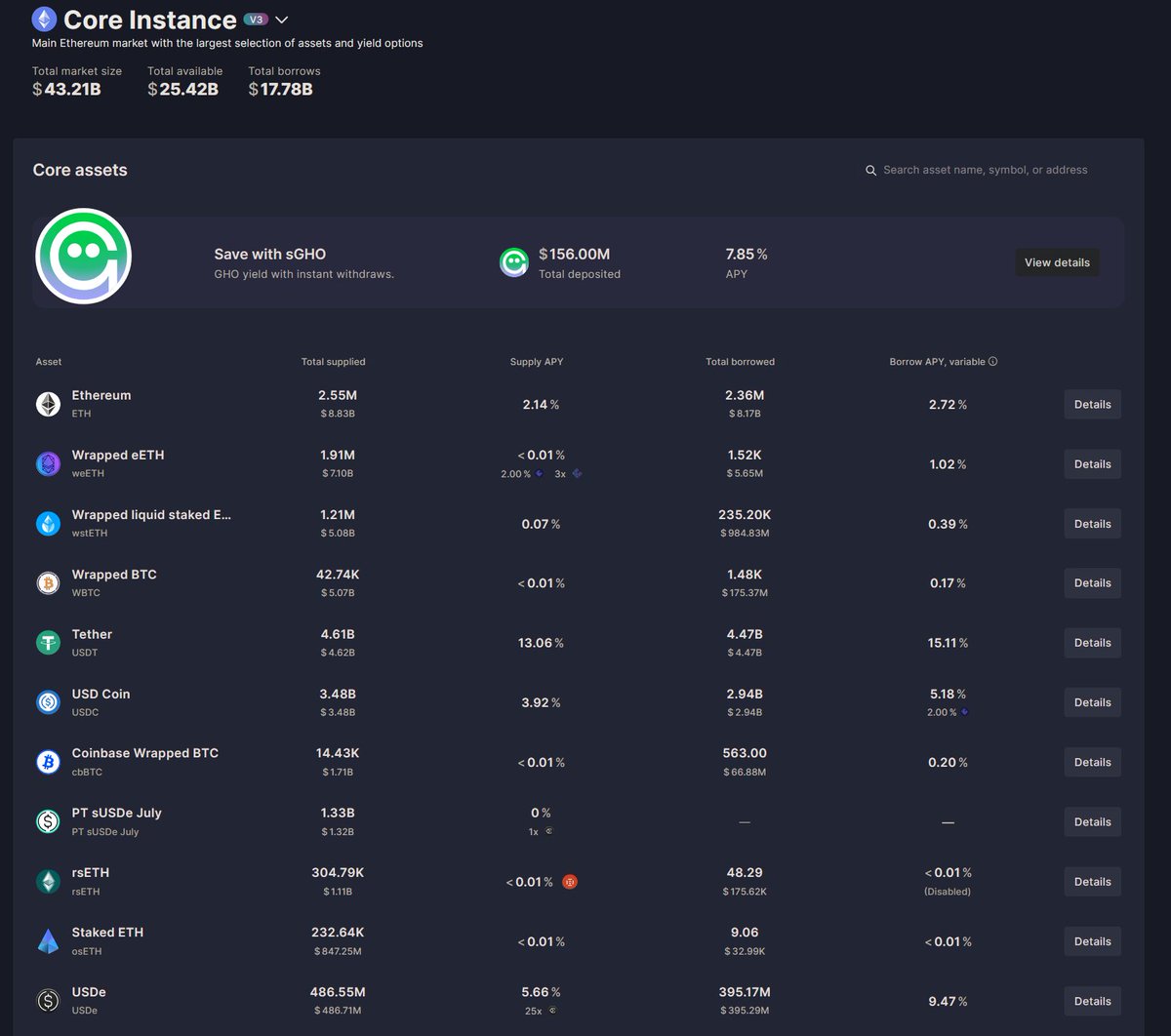Click the Save with sGHO title
Viewport: 1171px width, 1036px height.
coord(270,254)
